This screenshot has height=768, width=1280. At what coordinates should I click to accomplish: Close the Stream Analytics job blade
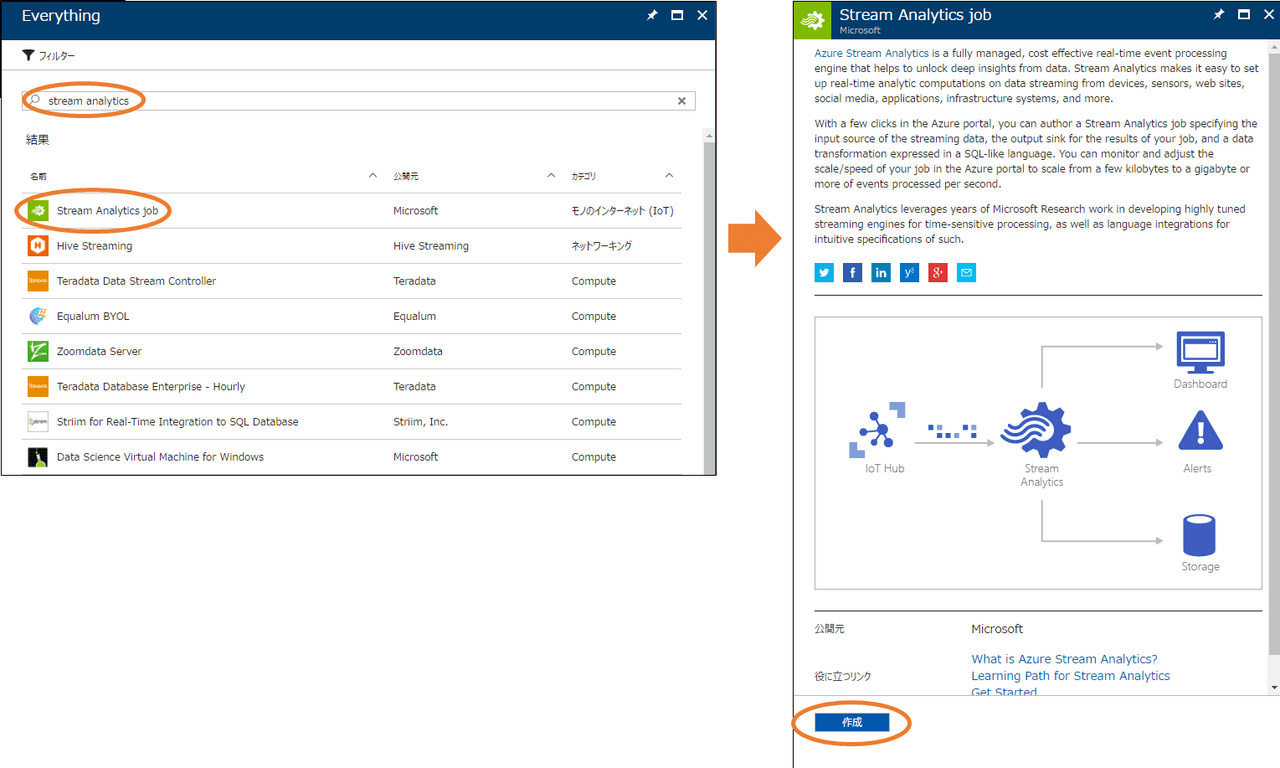pyautogui.click(x=1268, y=15)
